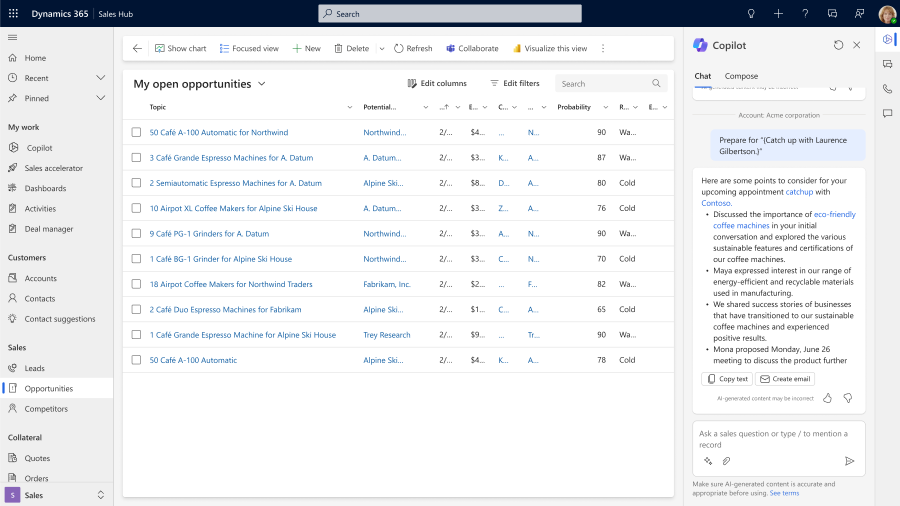
Task: Go back using the arrow icon
Action: point(137,48)
